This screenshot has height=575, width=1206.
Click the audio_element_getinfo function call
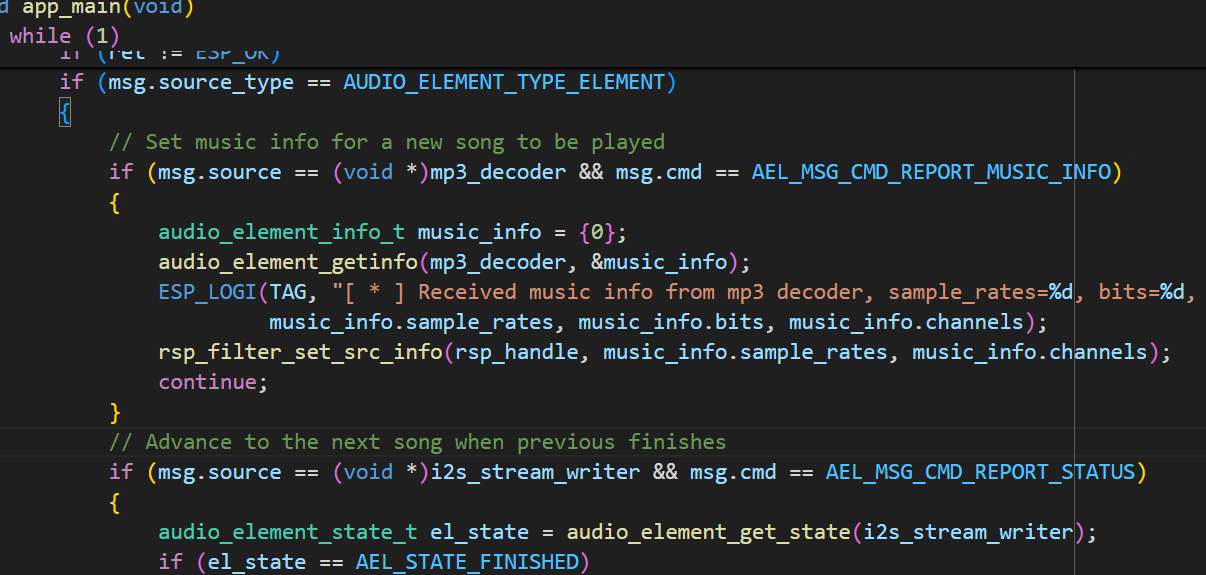pyautogui.click(x=288, y=262)
